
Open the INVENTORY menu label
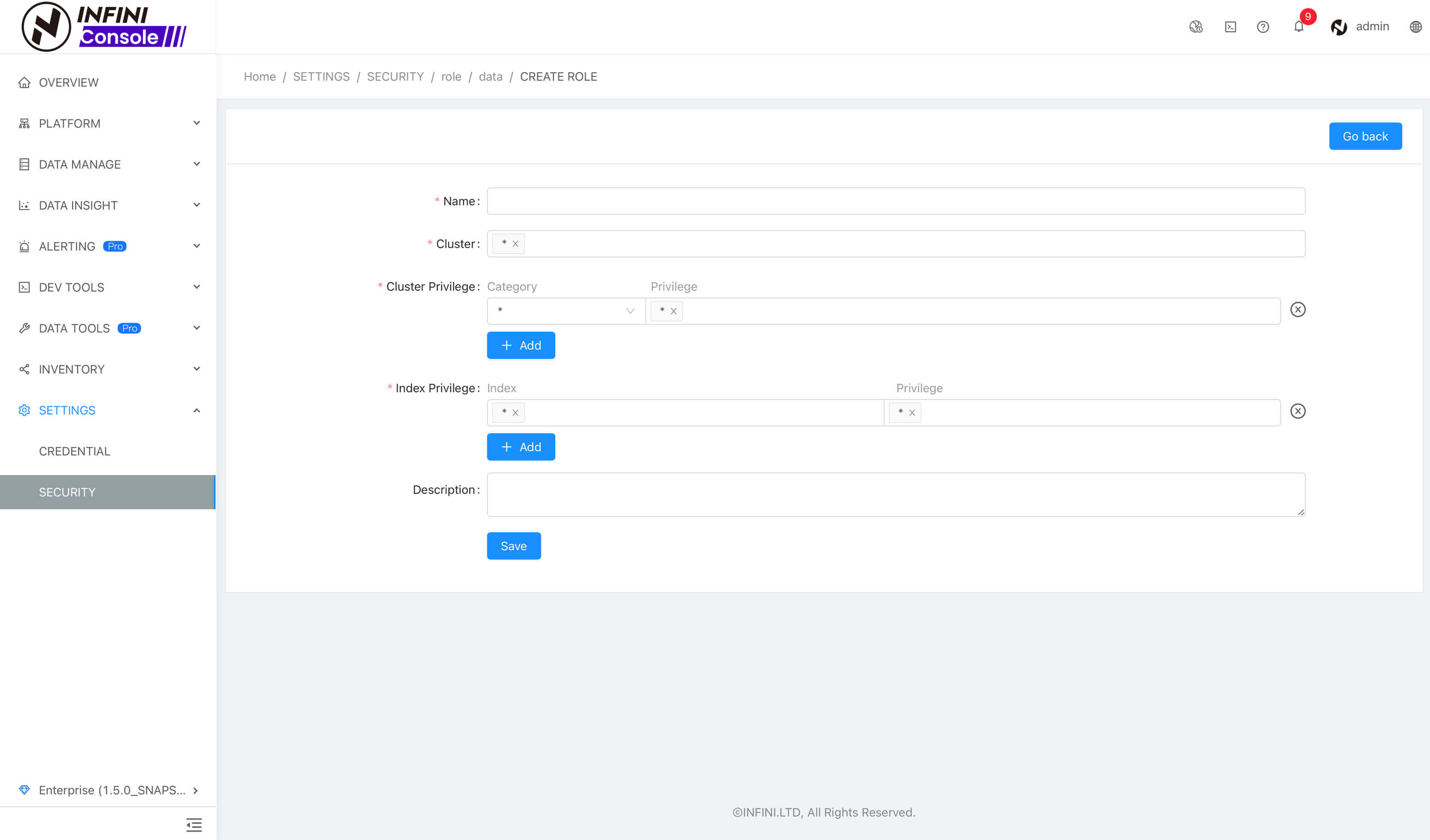pyautogui.click(x=72, y=369)
